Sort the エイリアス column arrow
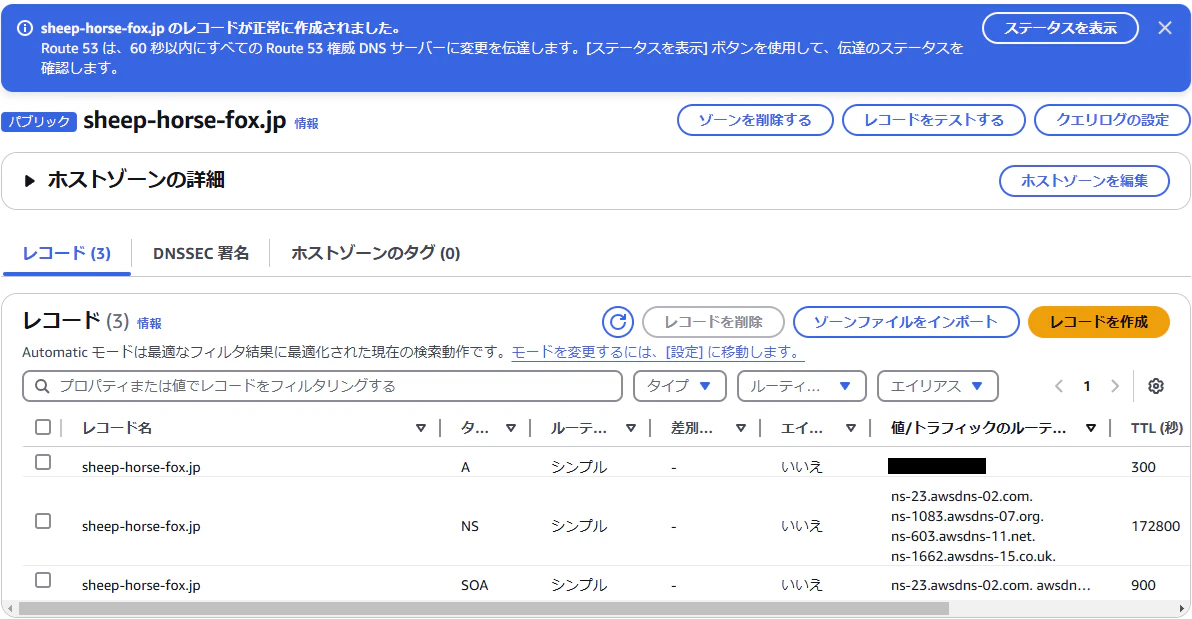The height and width of the screenshot is (619, 1192). click(x=851, y=428)
